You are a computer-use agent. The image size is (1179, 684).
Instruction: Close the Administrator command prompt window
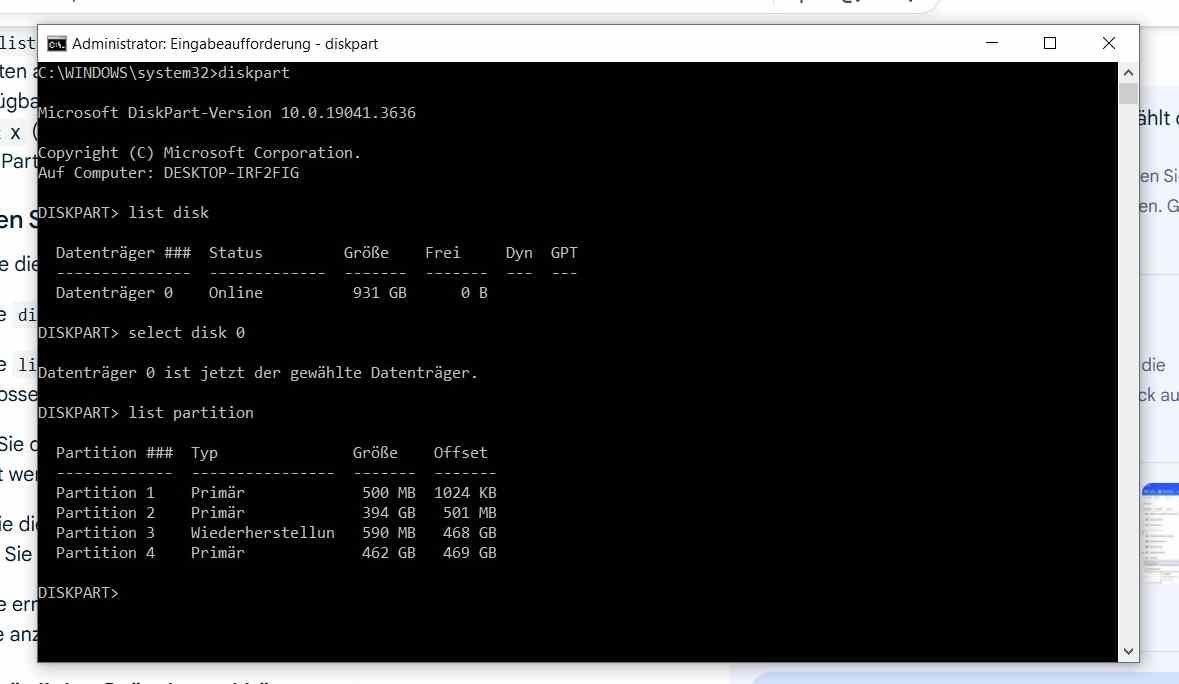click(x=1108, y=43)
